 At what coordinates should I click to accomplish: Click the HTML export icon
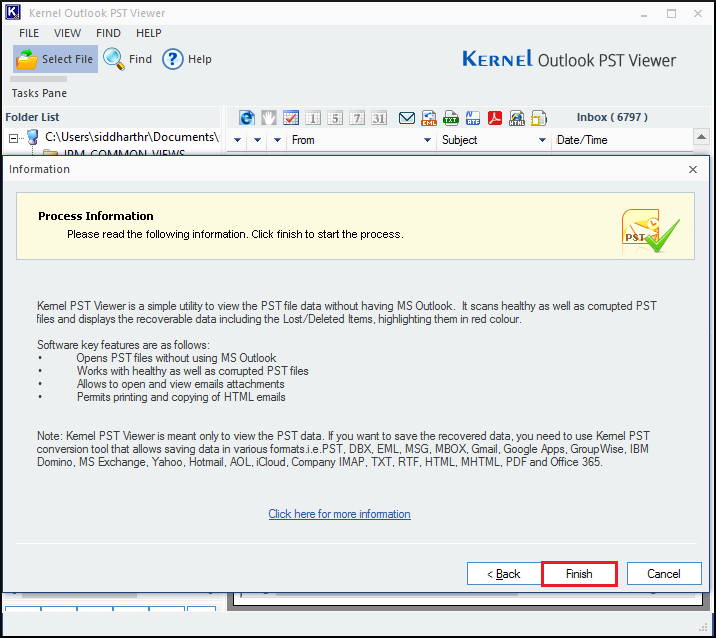click(517, 118)
